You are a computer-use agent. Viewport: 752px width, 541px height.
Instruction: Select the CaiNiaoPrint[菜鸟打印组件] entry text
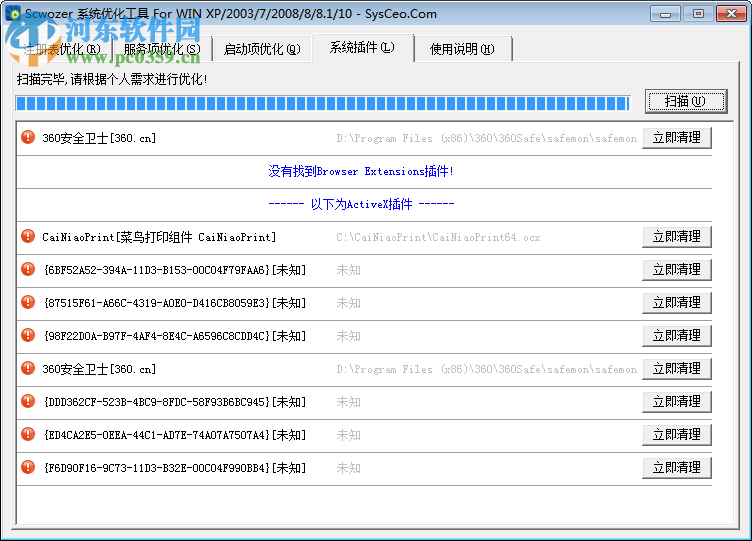click(159, 237)
